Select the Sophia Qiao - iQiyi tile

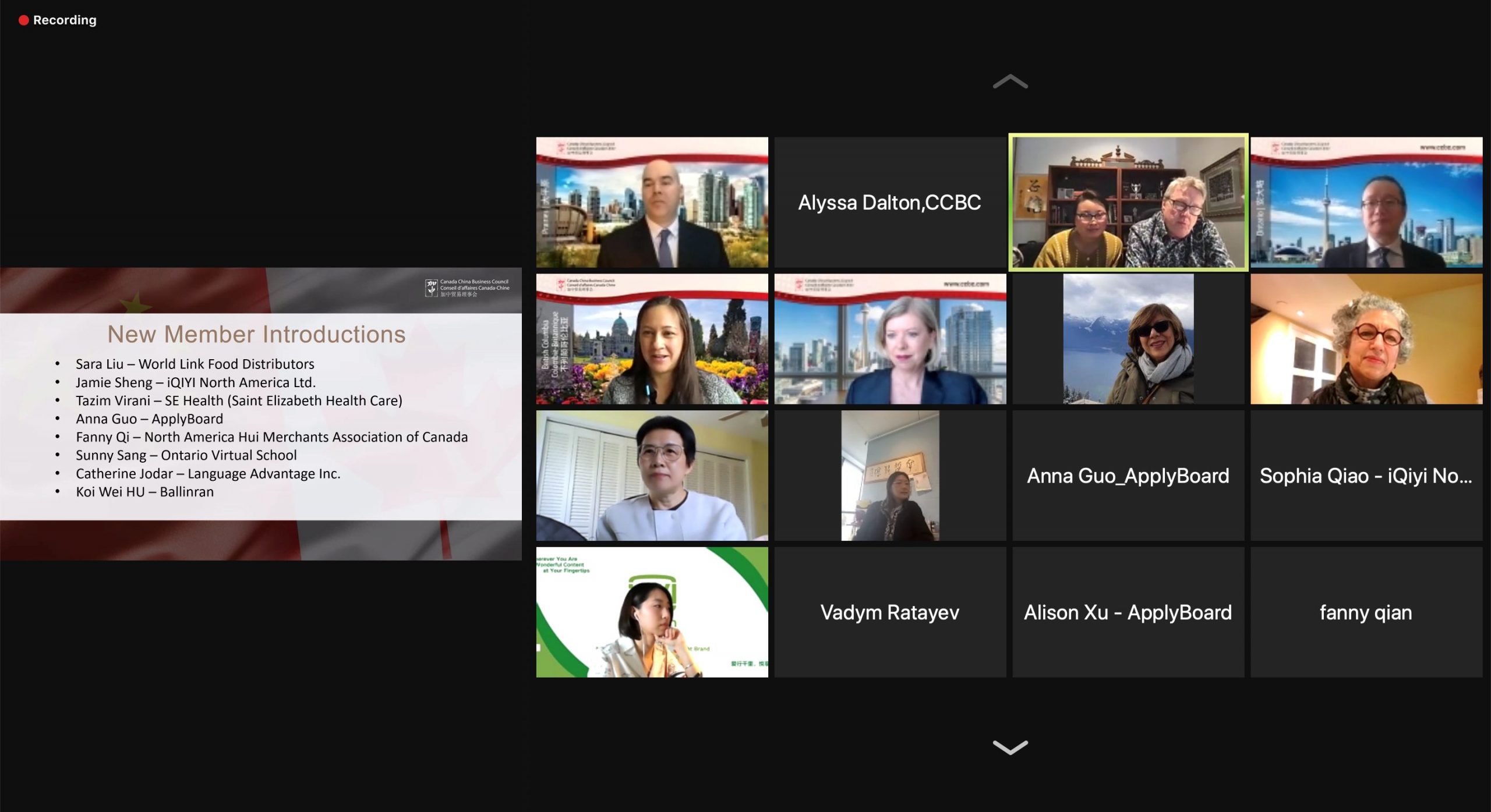coord(1366,476)
